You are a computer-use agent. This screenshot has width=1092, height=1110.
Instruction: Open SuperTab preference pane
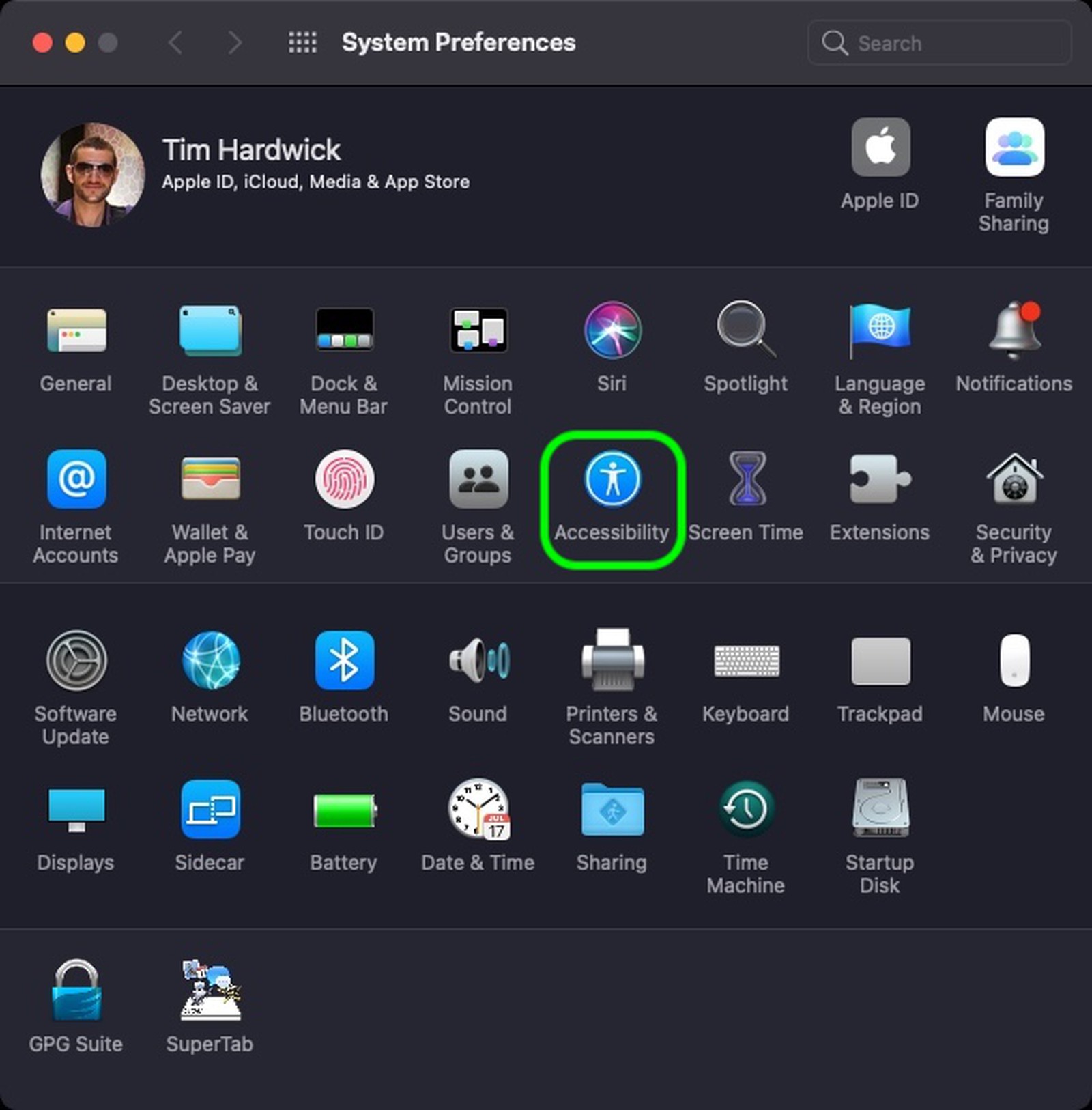(210, 991)
